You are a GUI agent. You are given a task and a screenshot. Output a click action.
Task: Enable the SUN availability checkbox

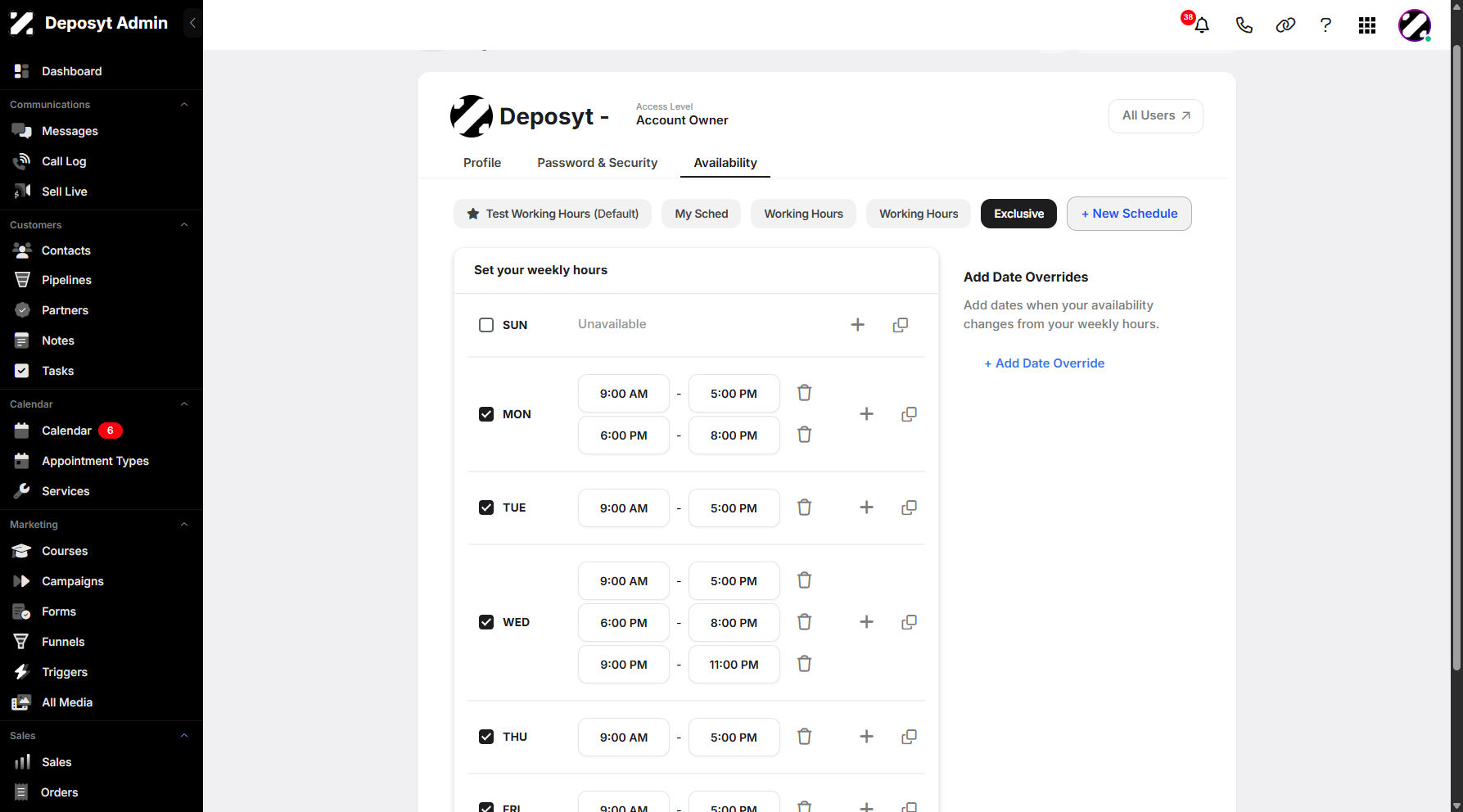pyautogui.click(x=486, y=325)
